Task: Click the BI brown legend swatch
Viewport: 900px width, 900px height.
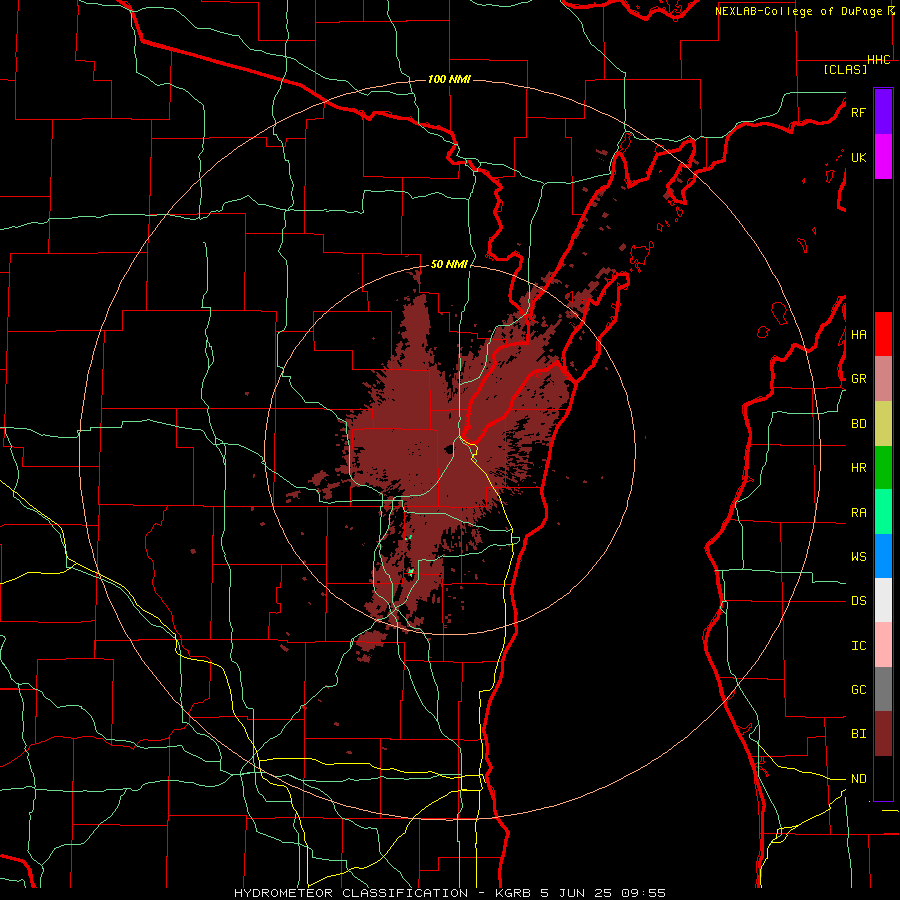Action: click(x=883, y=734)
